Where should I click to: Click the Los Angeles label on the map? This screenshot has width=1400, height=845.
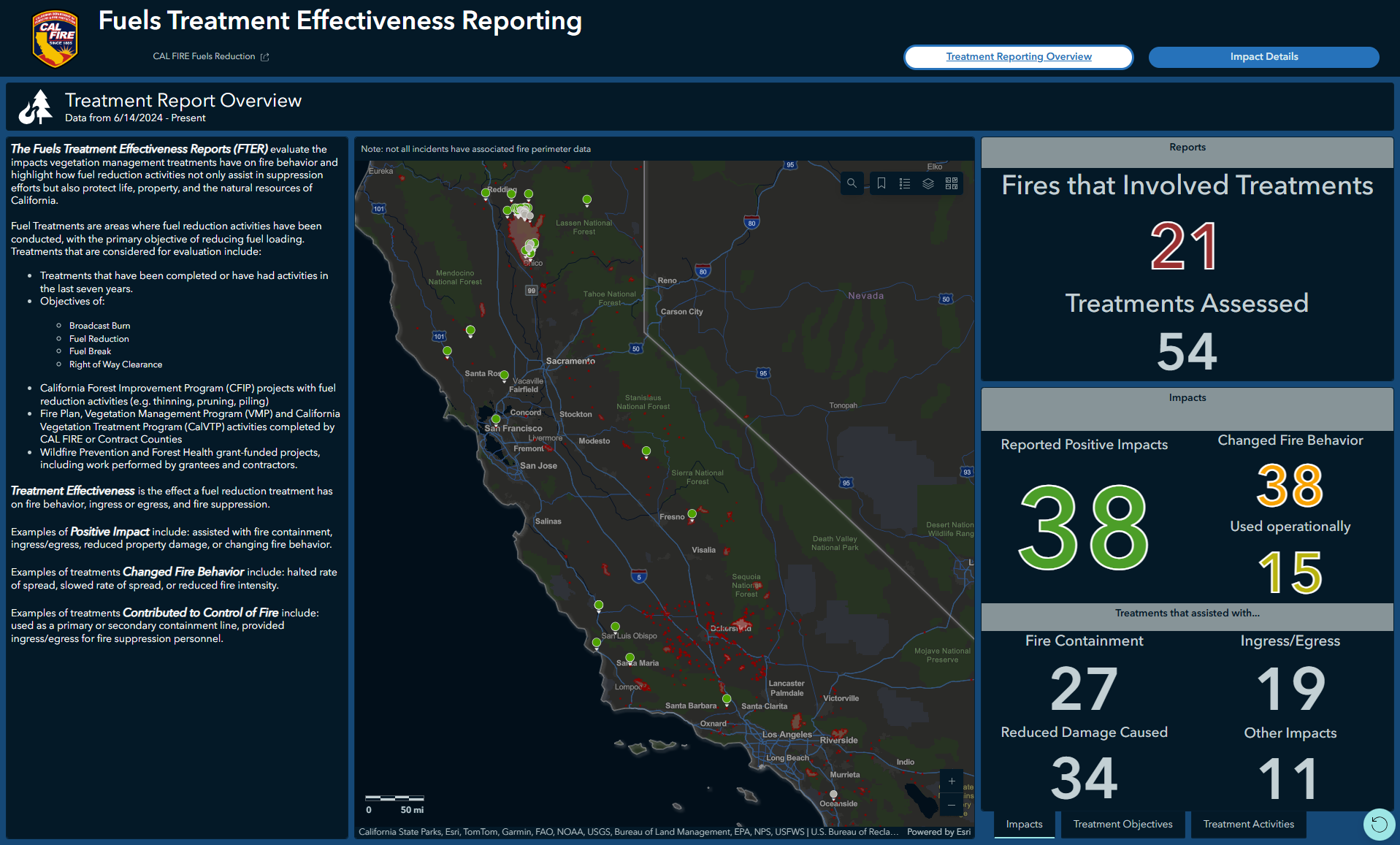coord(787,735)
